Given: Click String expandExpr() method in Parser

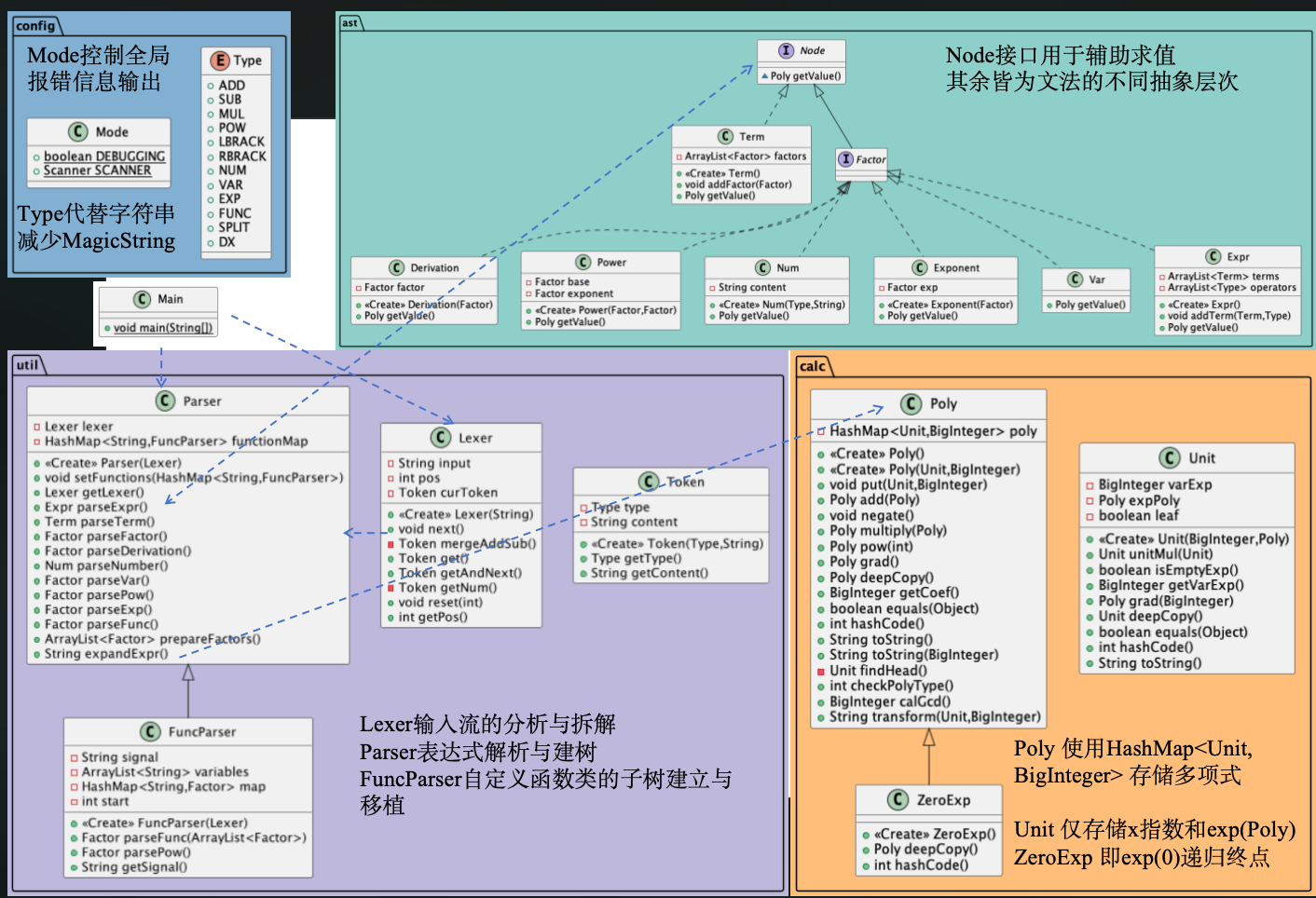Looking at the screenshot, I should tap(106, 654).
